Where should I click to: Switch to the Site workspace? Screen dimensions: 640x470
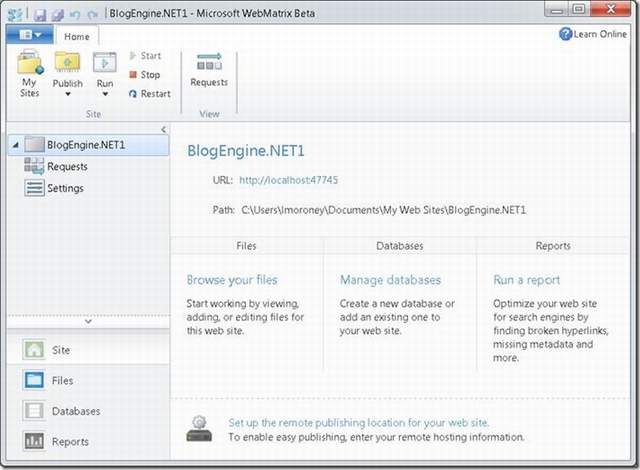pos(88,350)
